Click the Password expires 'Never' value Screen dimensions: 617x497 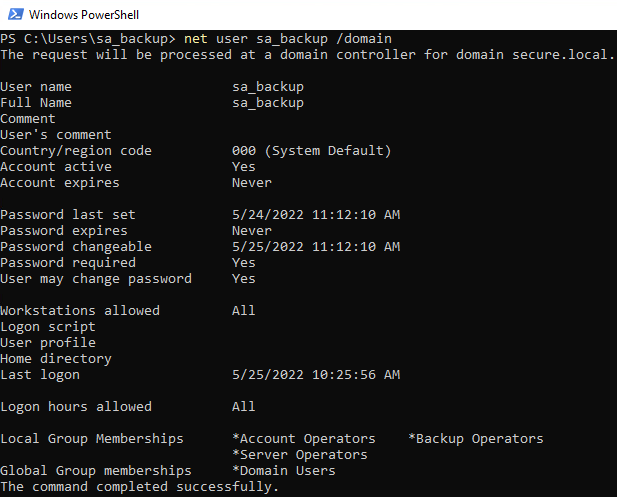click(251, 231)
